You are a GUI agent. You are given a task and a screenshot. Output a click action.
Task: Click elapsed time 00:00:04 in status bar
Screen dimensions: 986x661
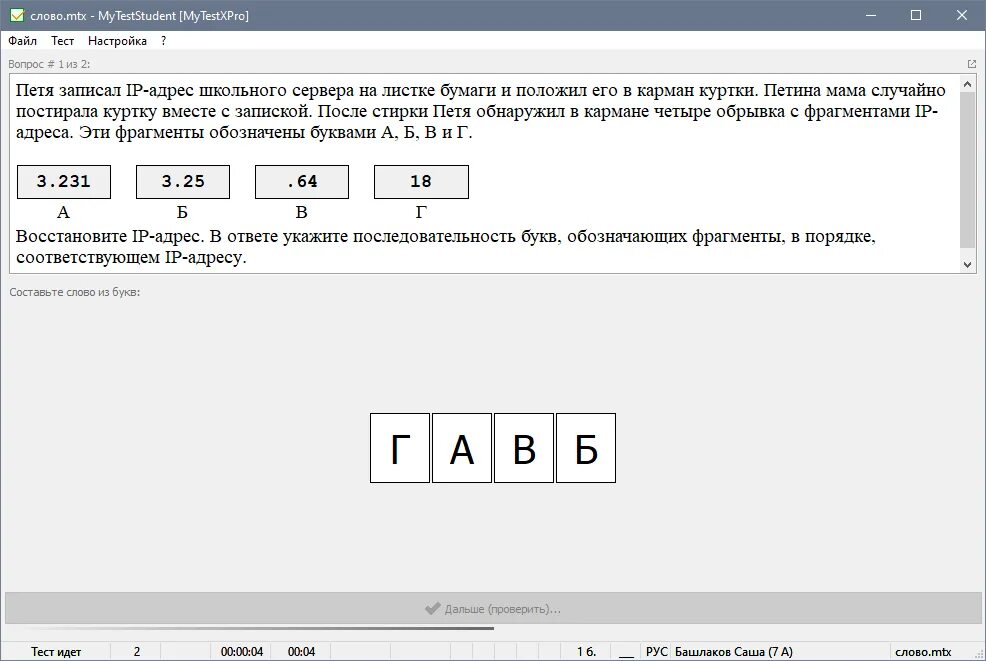pos(241,652)
